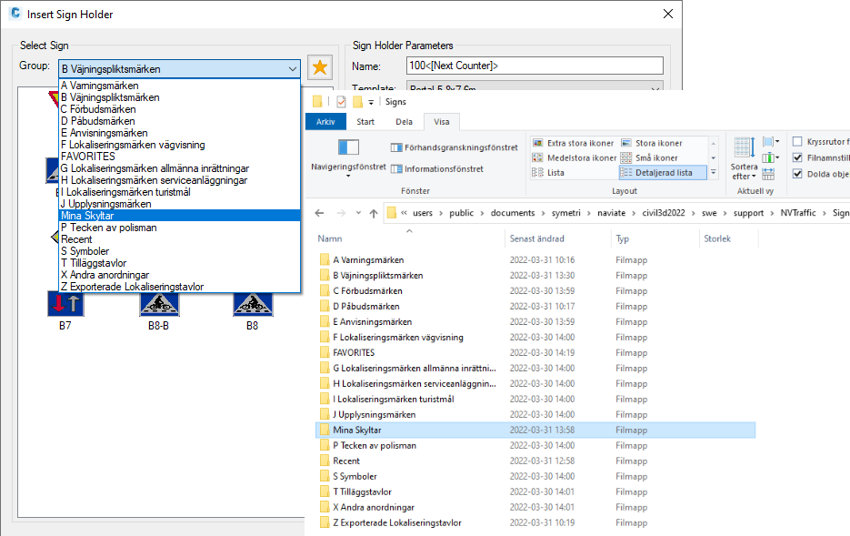Screen dimensions: 850x536
Task: Open the Arkiv tab in Explorer
Action: [325, 121]
